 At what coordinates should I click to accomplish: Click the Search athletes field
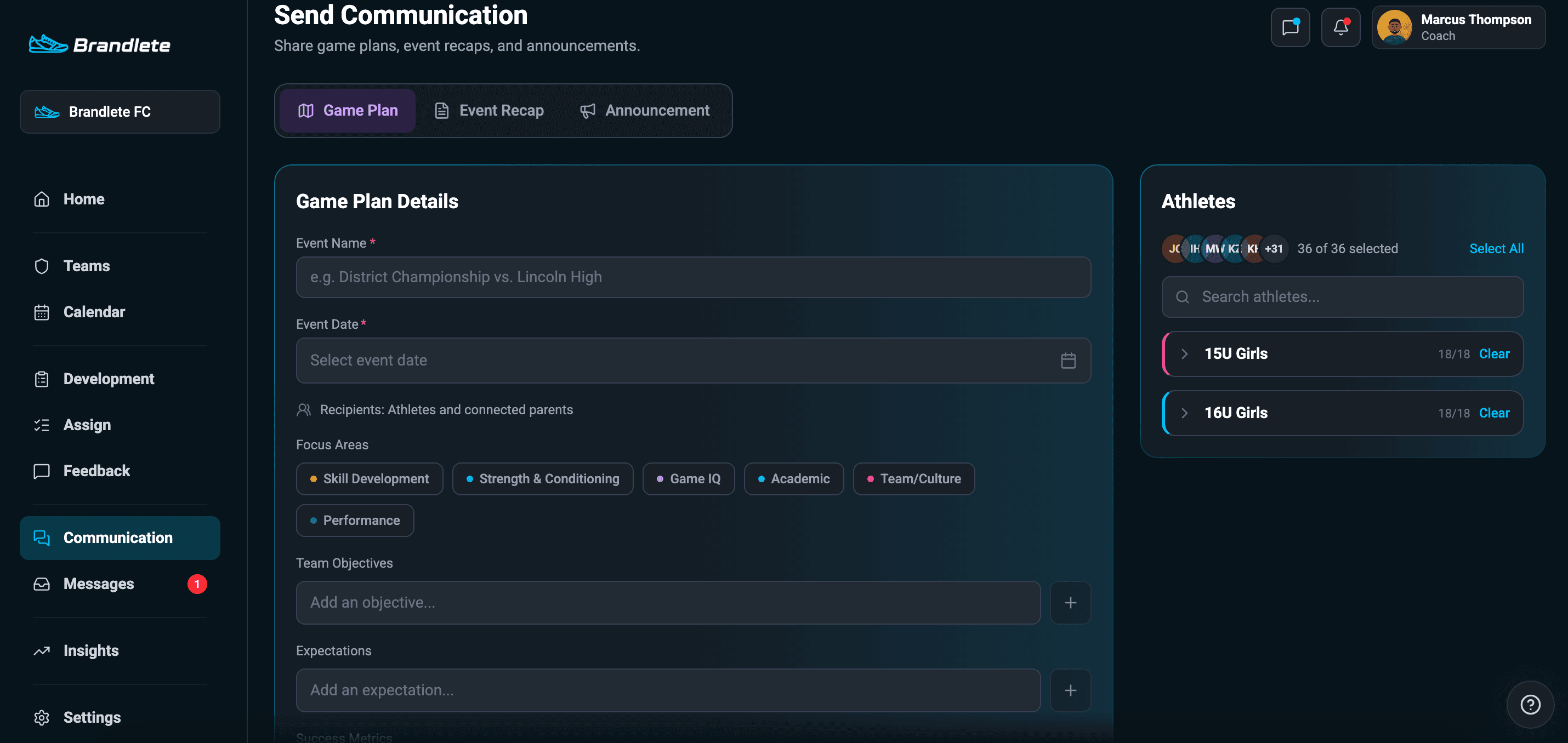[x=1342, y=297]
